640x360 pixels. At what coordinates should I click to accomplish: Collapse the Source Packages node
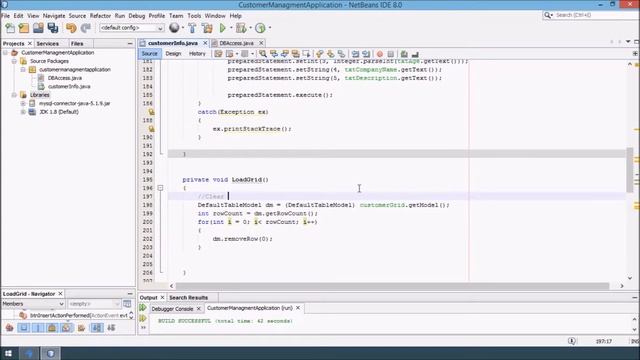(x=14, y=61)
